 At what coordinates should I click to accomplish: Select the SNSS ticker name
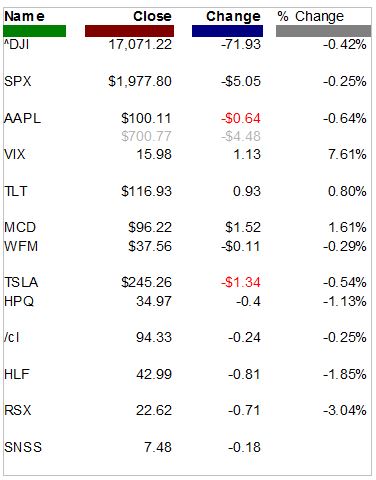click(23, 447)
